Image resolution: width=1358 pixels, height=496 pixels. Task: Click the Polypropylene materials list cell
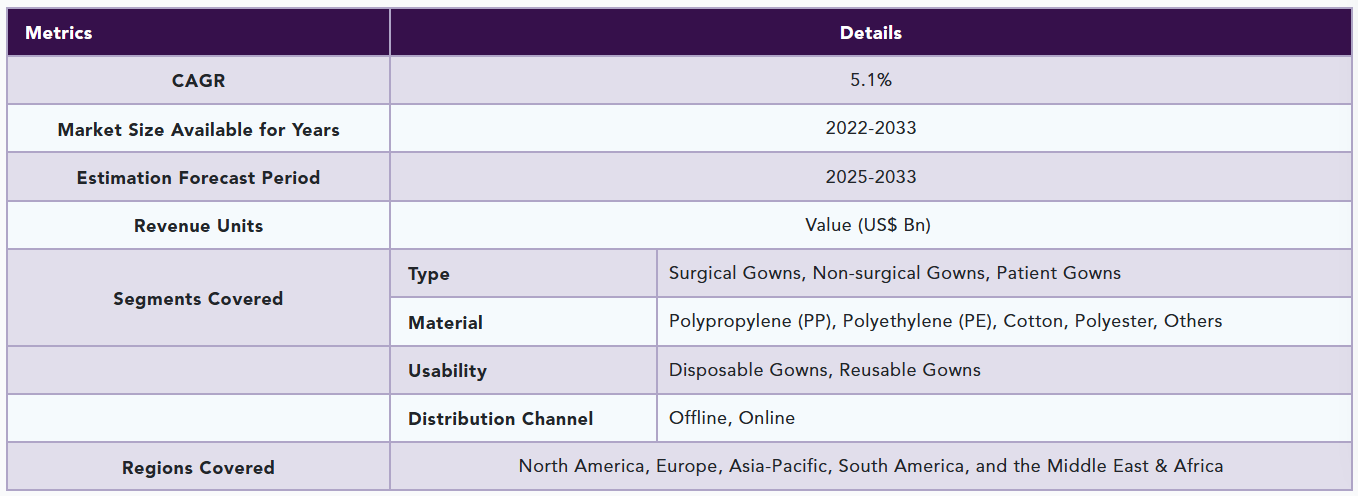(945, 321)
